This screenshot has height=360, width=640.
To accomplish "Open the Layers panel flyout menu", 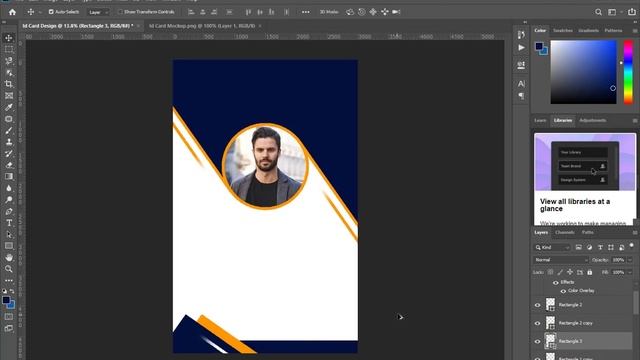I will point(635,233).
